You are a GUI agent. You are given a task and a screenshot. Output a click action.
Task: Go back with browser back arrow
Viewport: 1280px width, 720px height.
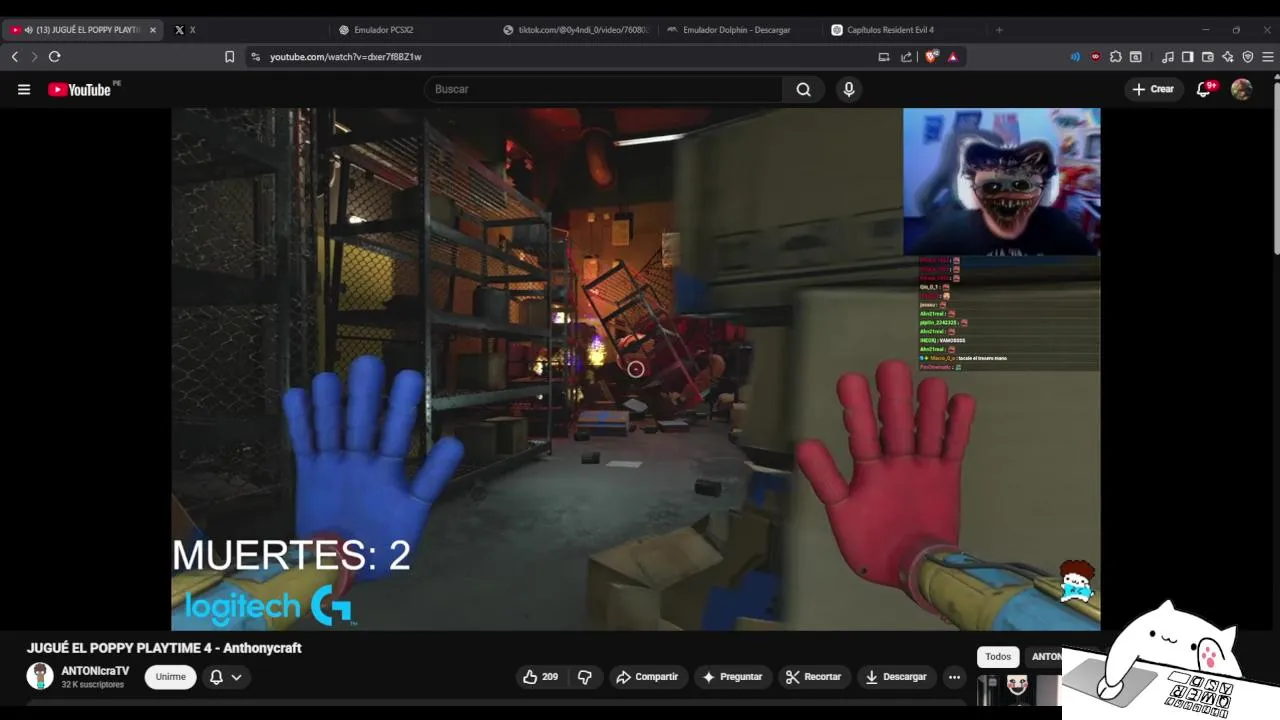pos(15,57)
